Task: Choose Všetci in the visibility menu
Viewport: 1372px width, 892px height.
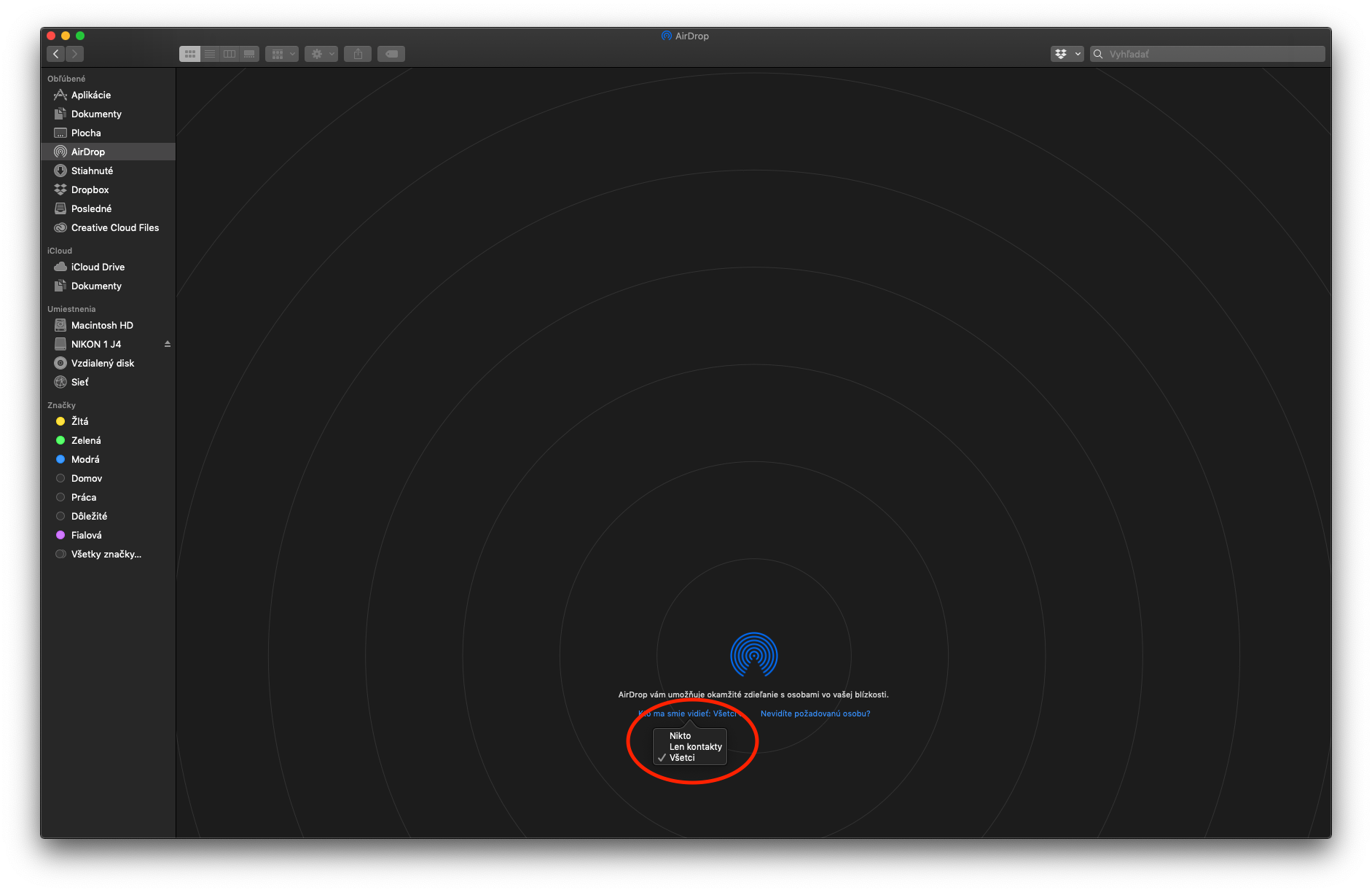Action: pos(689,758)
